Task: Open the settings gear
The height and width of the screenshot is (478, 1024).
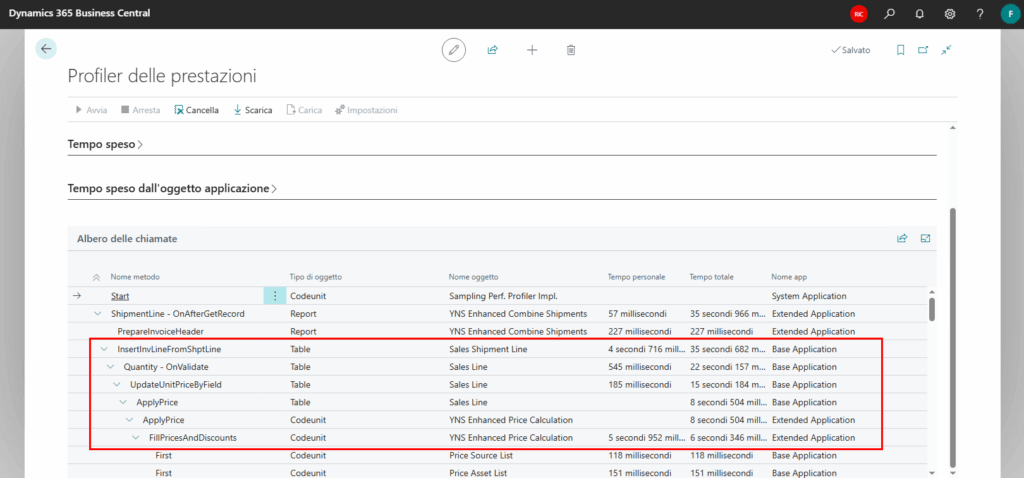Action: click(950, 14)
